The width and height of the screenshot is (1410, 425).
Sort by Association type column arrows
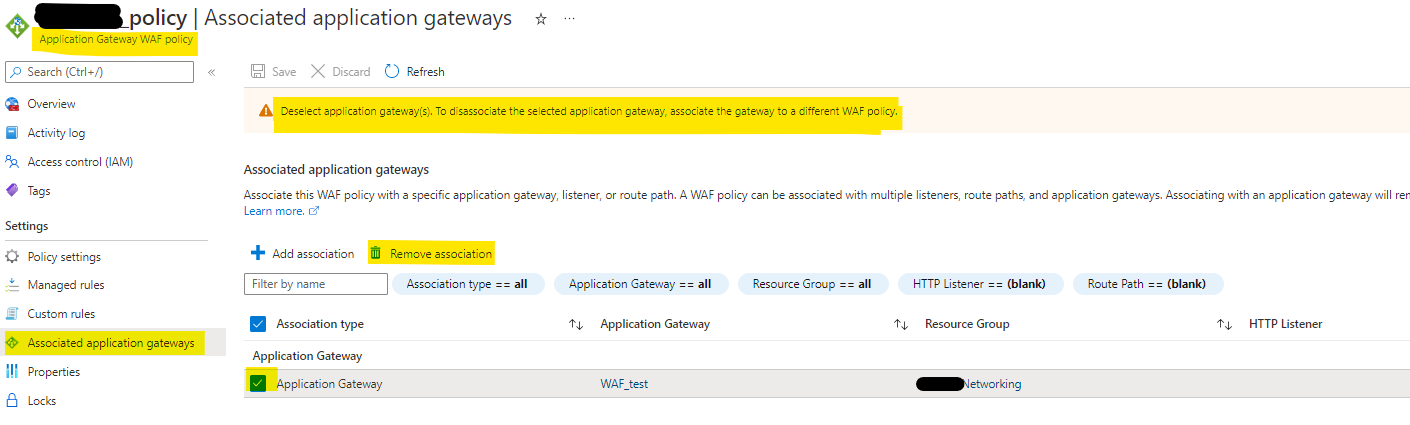pos(576,325)
